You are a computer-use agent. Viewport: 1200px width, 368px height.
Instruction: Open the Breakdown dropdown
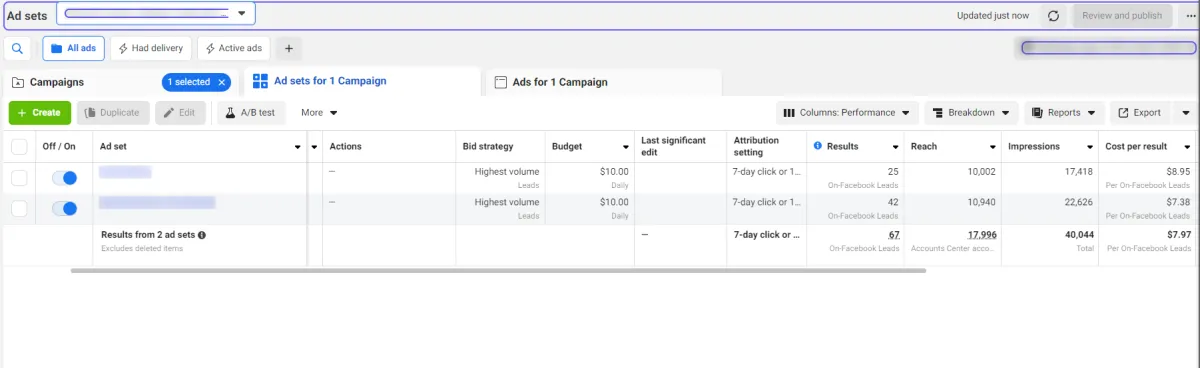(971, 113)
